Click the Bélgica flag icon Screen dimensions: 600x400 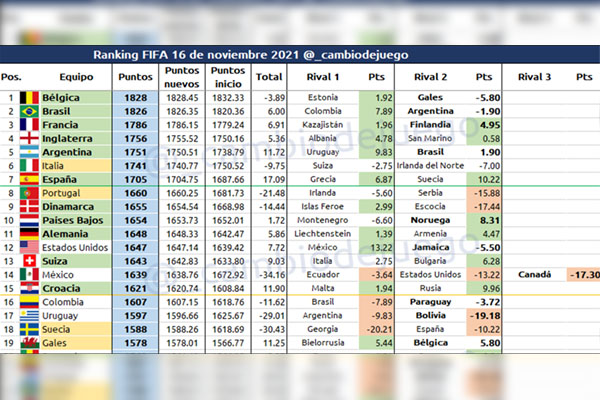tap(29, 98)
